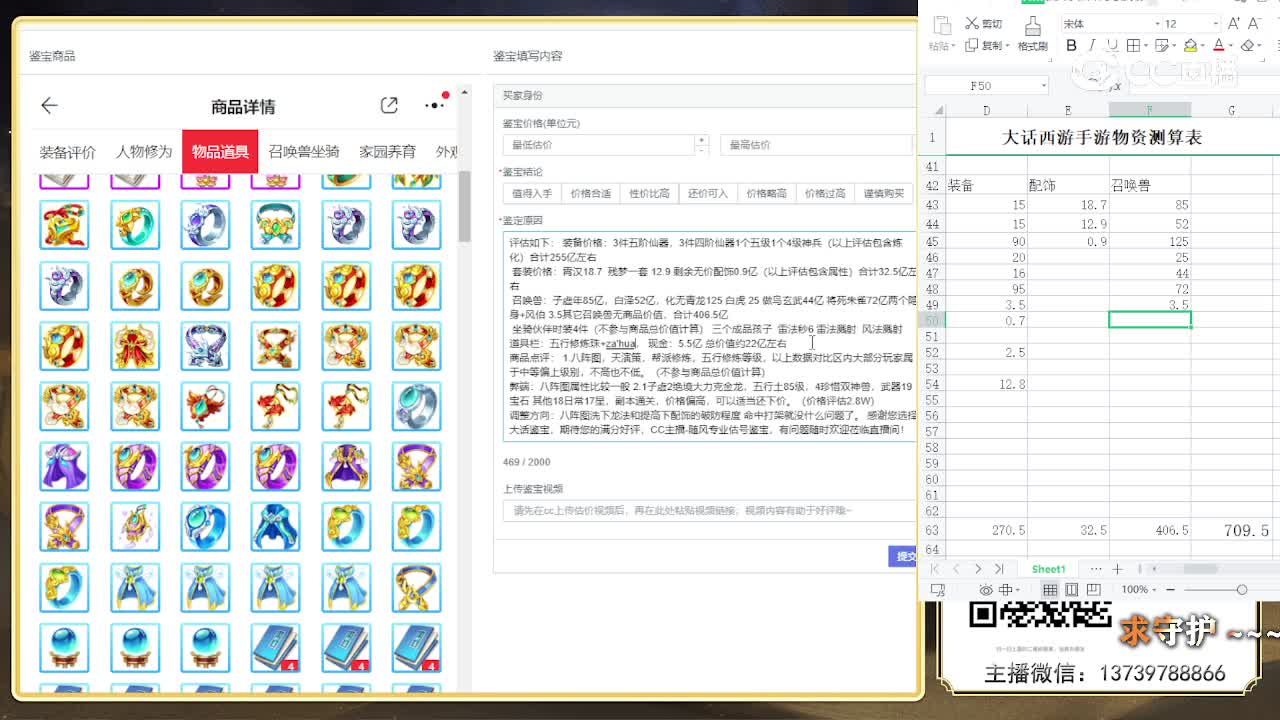This screenshot has height=720, width=1280.
Task: Open the fill color dropdown arrow
Action: coord(1200,45)
